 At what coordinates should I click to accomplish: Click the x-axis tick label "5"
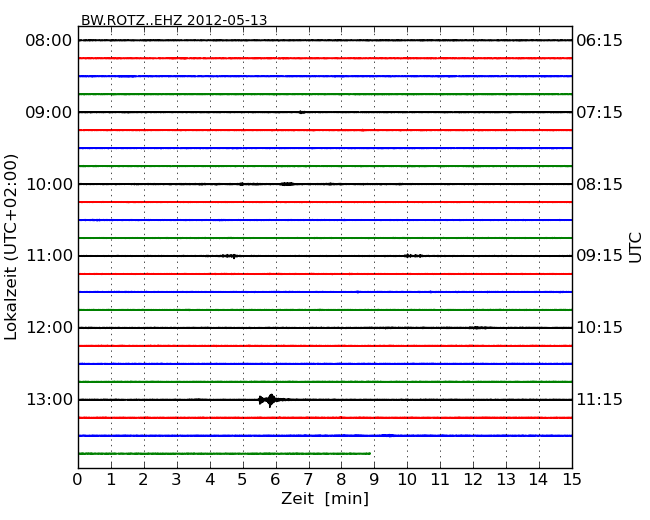[x=243, y=480]
